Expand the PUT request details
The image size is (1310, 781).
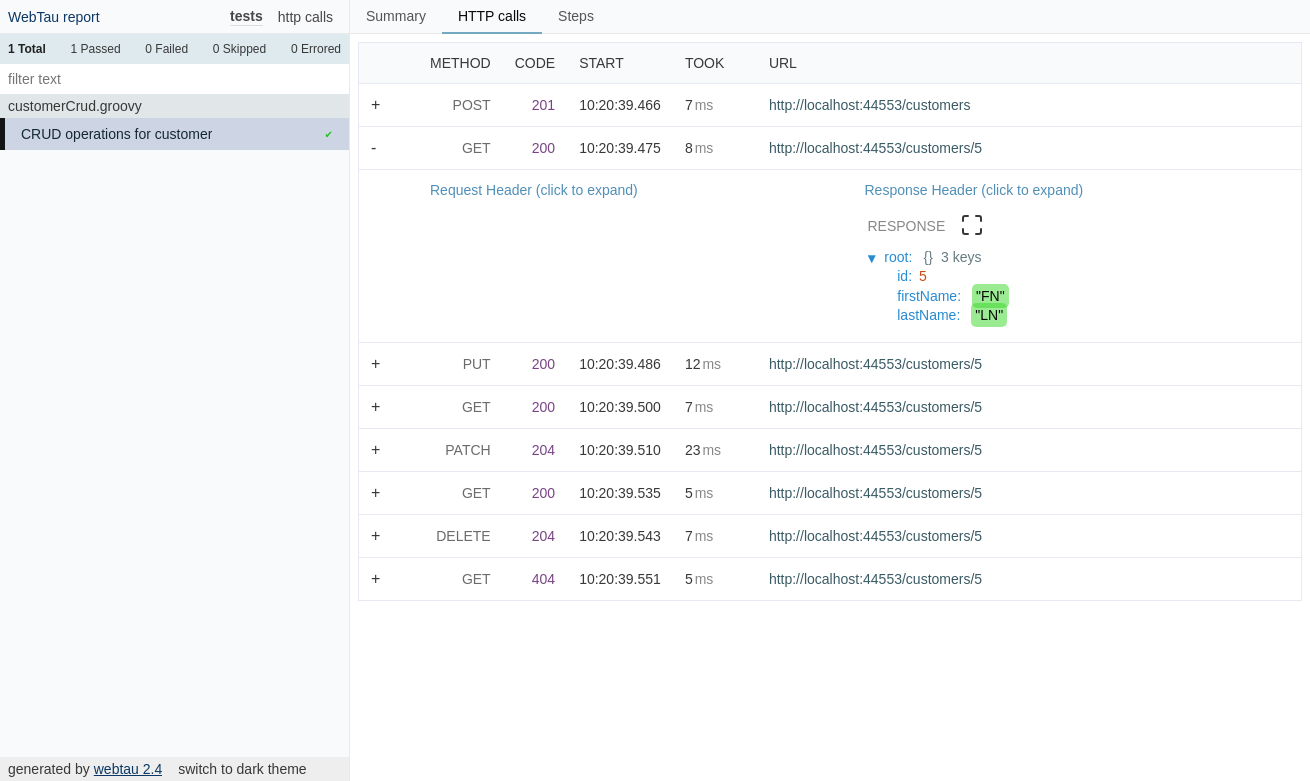point(375,364)
